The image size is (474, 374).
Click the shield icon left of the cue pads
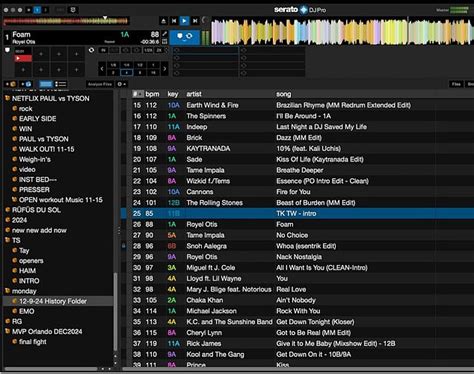[7, 50]
